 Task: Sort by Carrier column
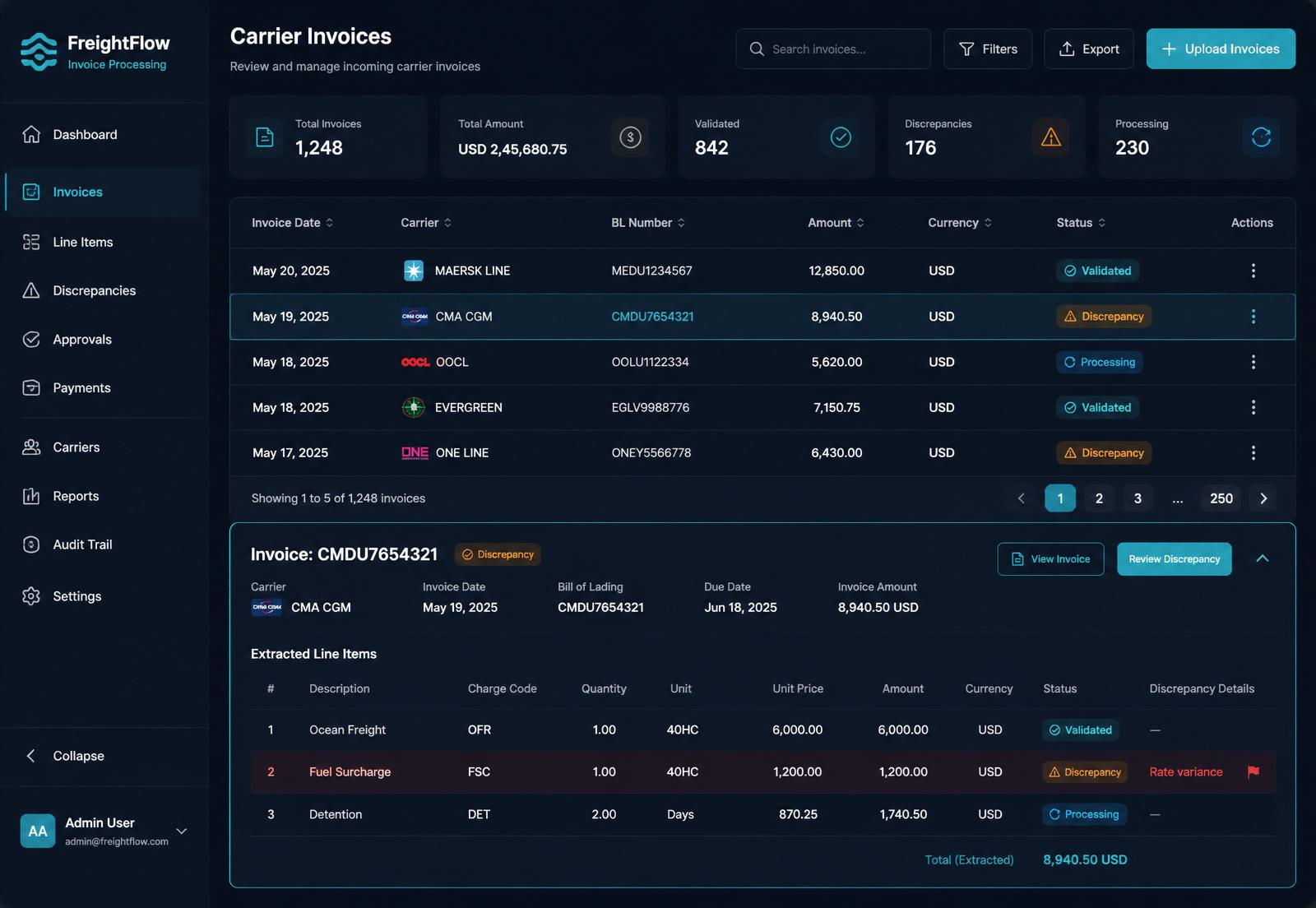pyautogui.click(x=426, y=223)
